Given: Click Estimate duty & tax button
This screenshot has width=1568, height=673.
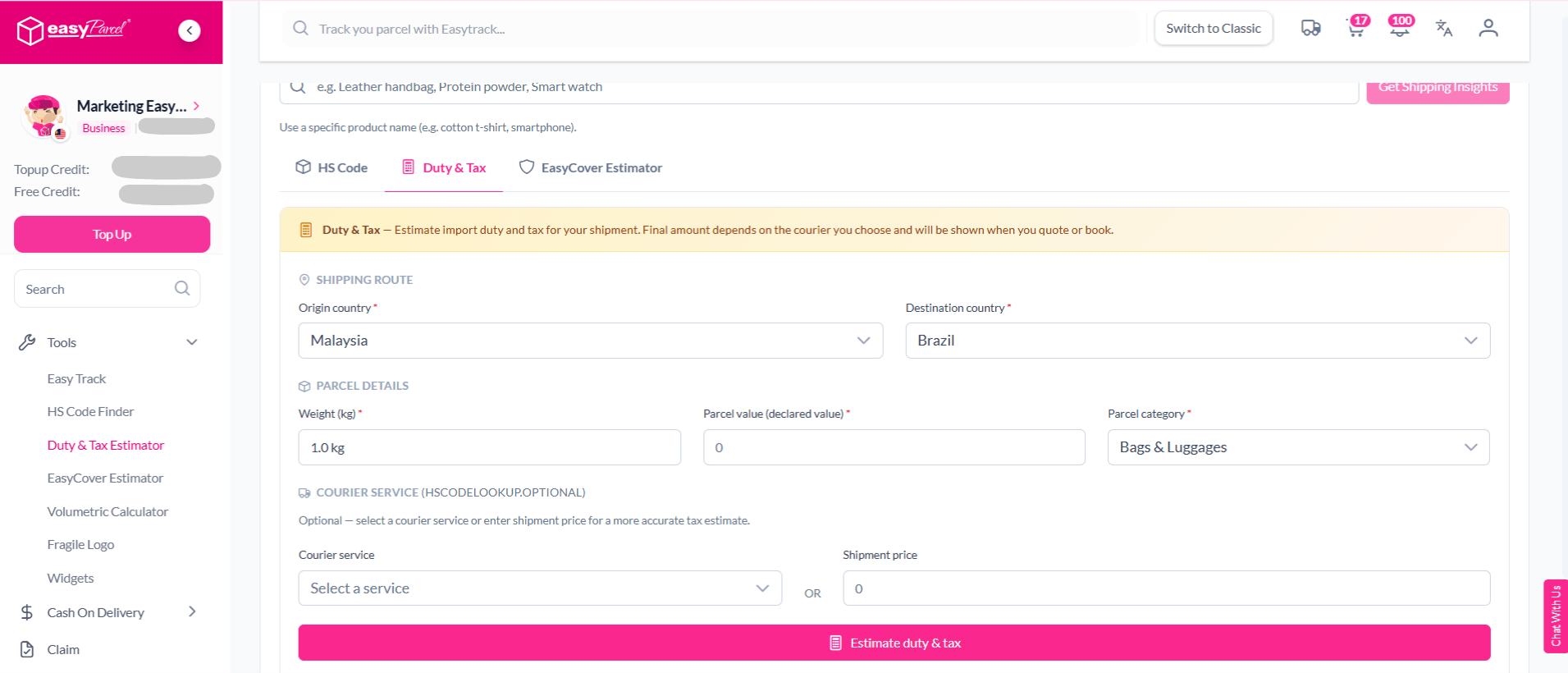Looking at the screenshot, I should 894,643.
